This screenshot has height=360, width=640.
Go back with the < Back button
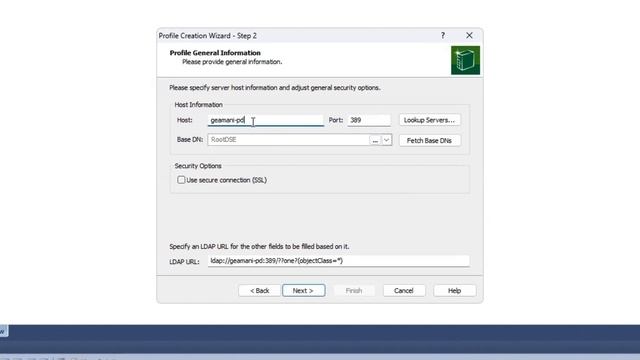(260, 291)
